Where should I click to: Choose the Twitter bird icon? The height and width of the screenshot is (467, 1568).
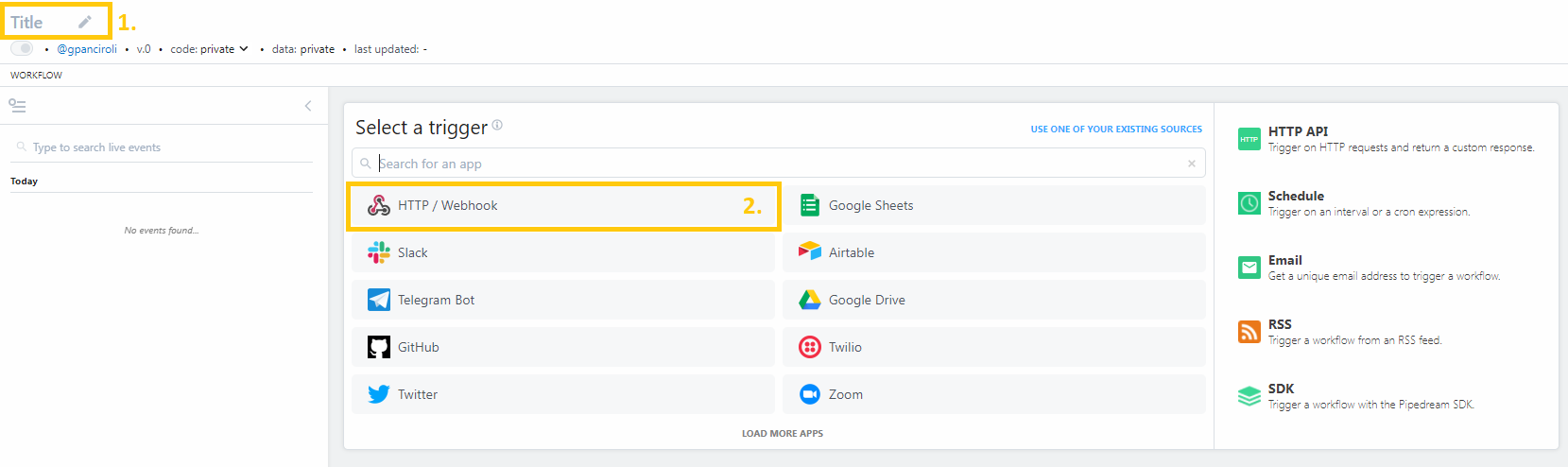[x=379, y=394]
